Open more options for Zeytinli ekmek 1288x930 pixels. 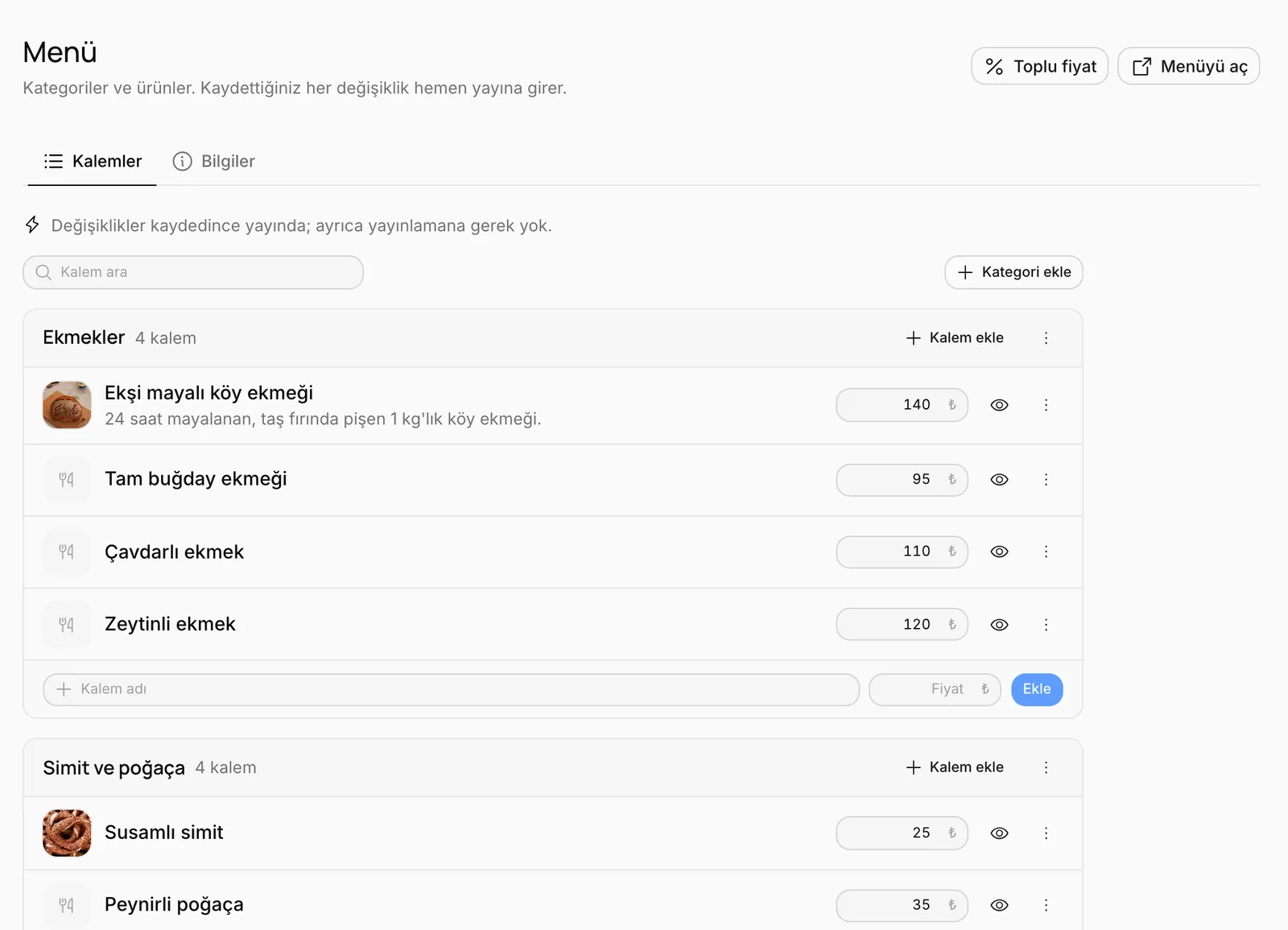click(x=1046, y=624)
